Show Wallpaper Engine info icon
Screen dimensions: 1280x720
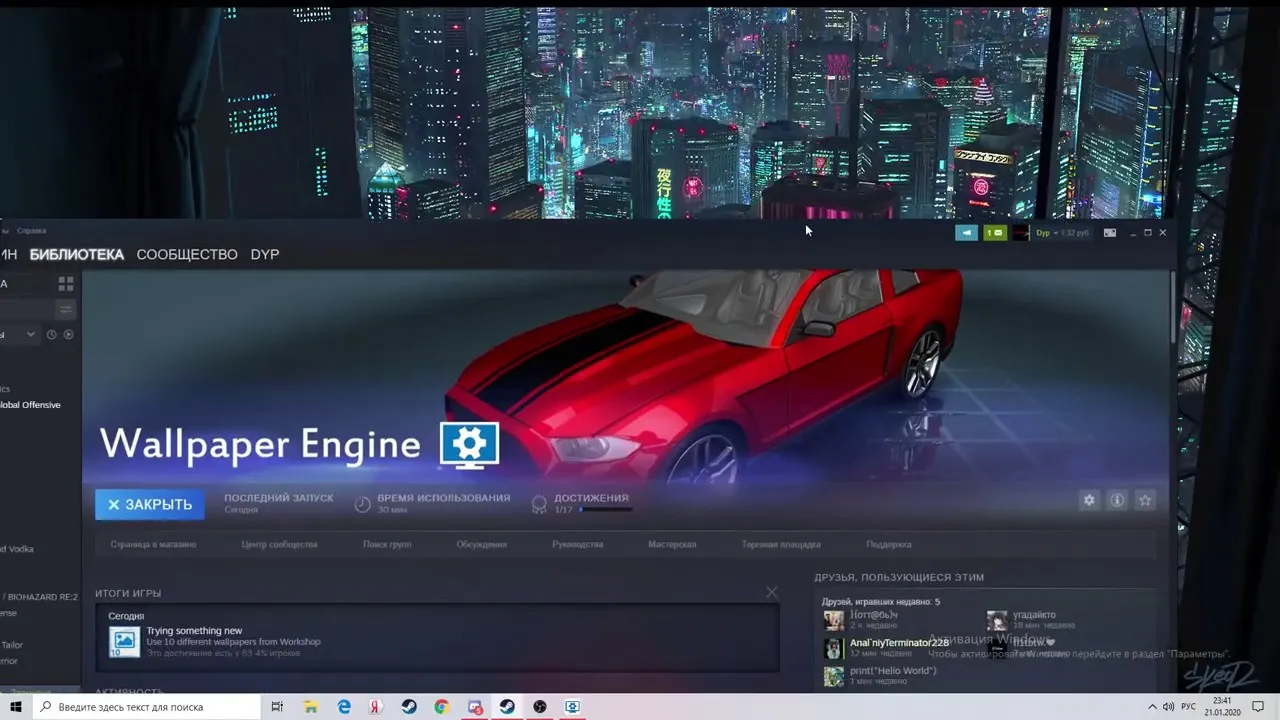[1117, 500]
